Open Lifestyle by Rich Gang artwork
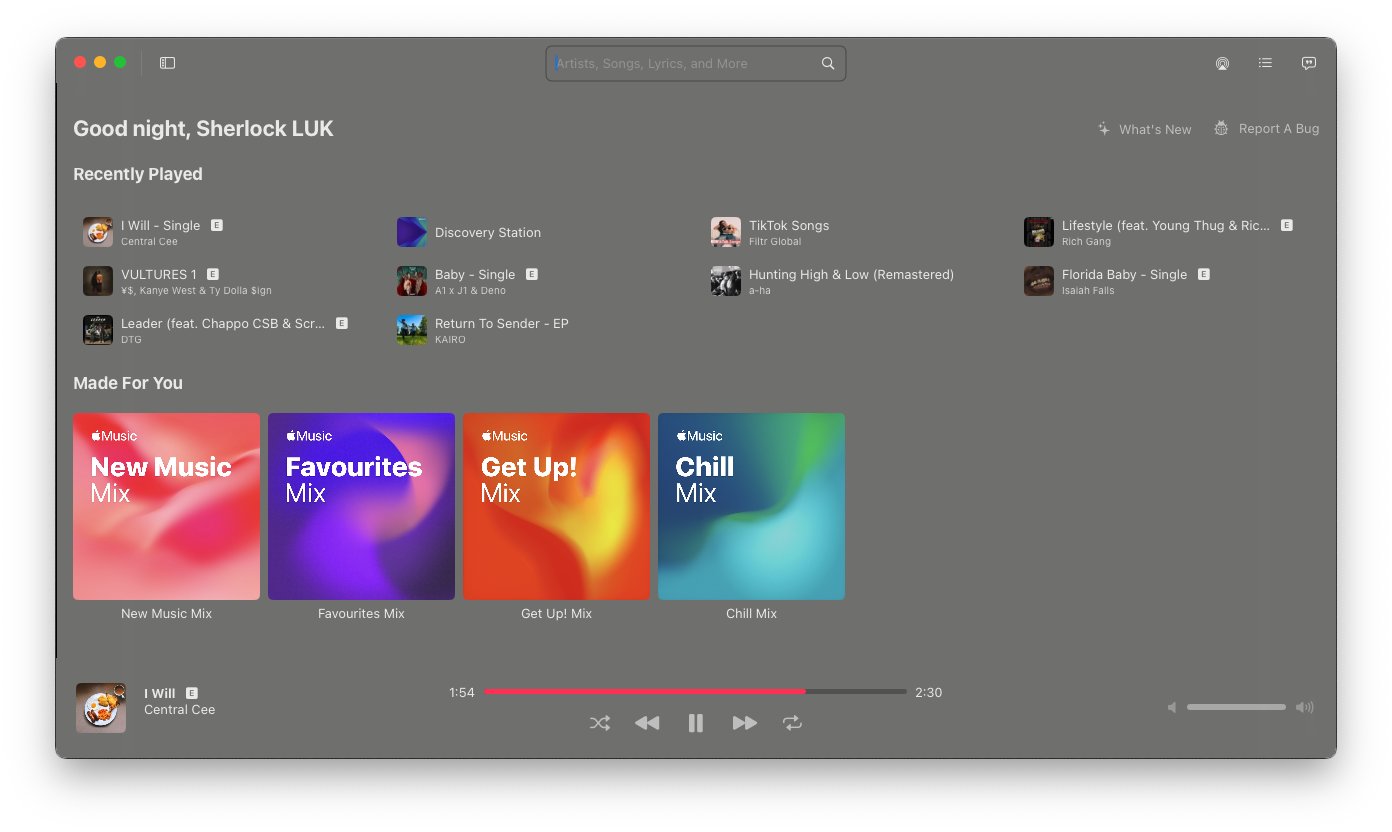This screenshot has height=832, width=1392. [x=1039, y=232]
